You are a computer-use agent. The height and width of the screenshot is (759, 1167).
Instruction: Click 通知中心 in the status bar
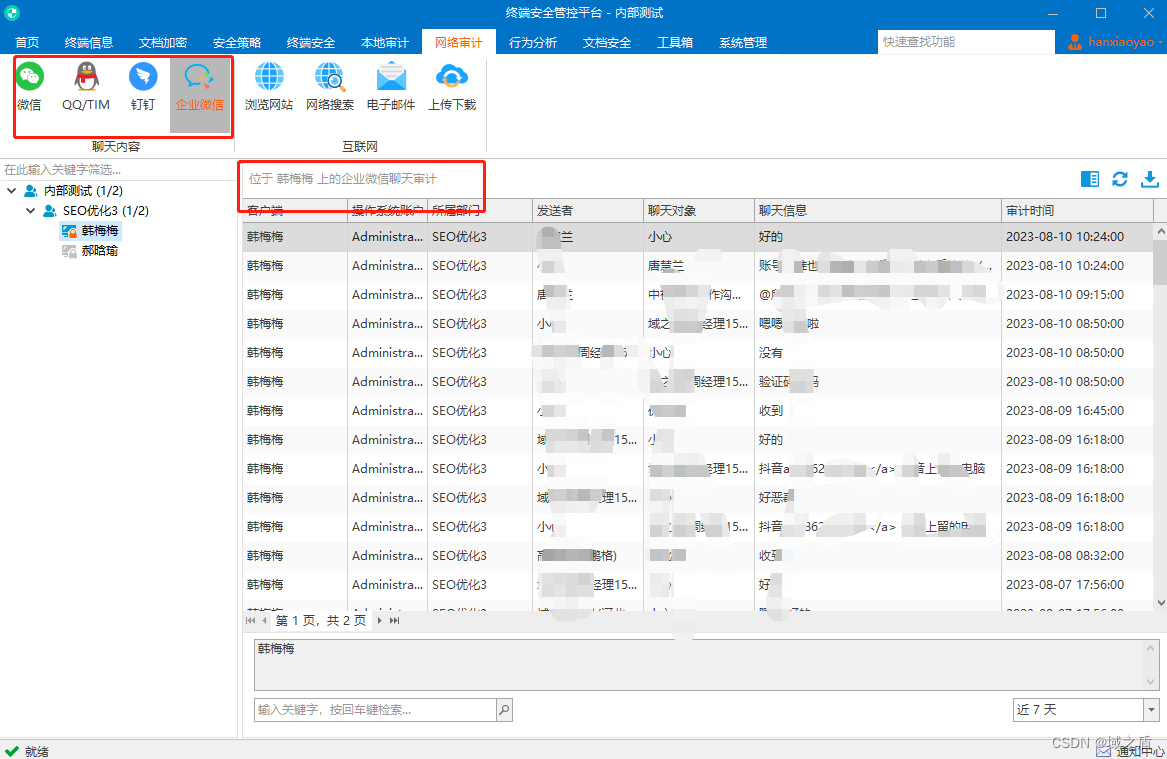[x=1140, y=752]
